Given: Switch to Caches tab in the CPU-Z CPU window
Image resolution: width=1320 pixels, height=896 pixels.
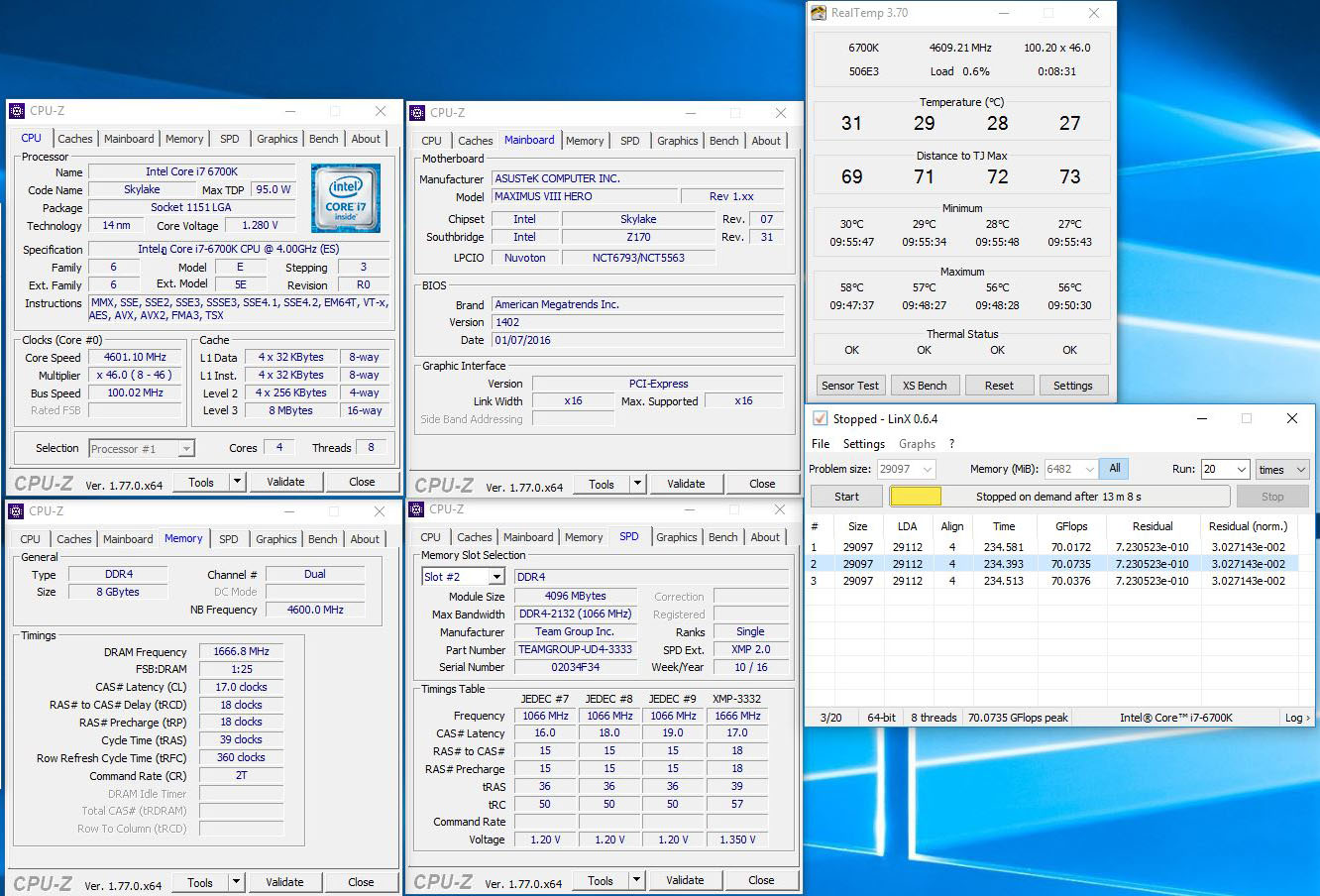Looking at the screenshot, I should click(x=74, y=139).
